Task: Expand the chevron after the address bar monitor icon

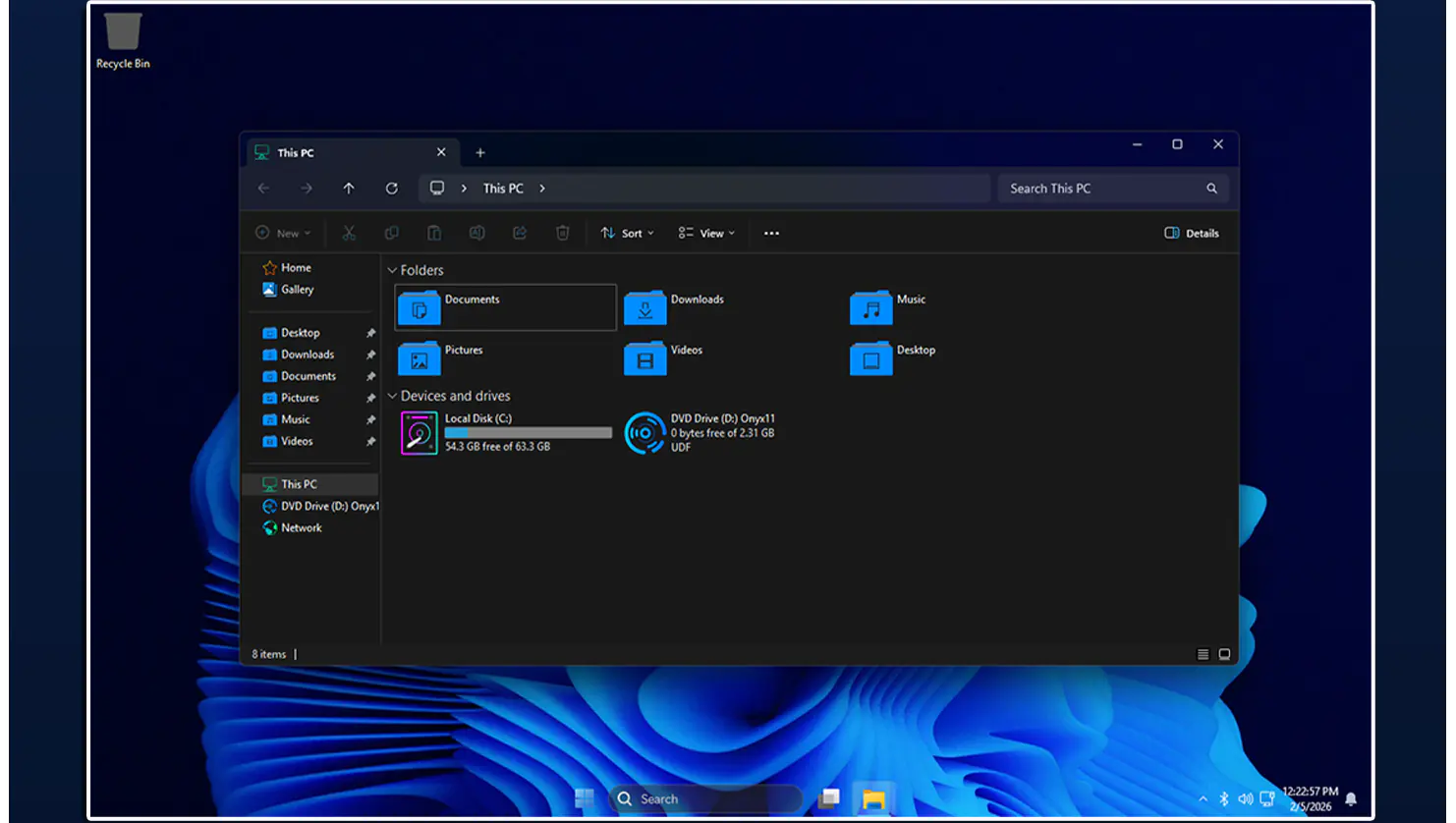Action: pos(464,189)
